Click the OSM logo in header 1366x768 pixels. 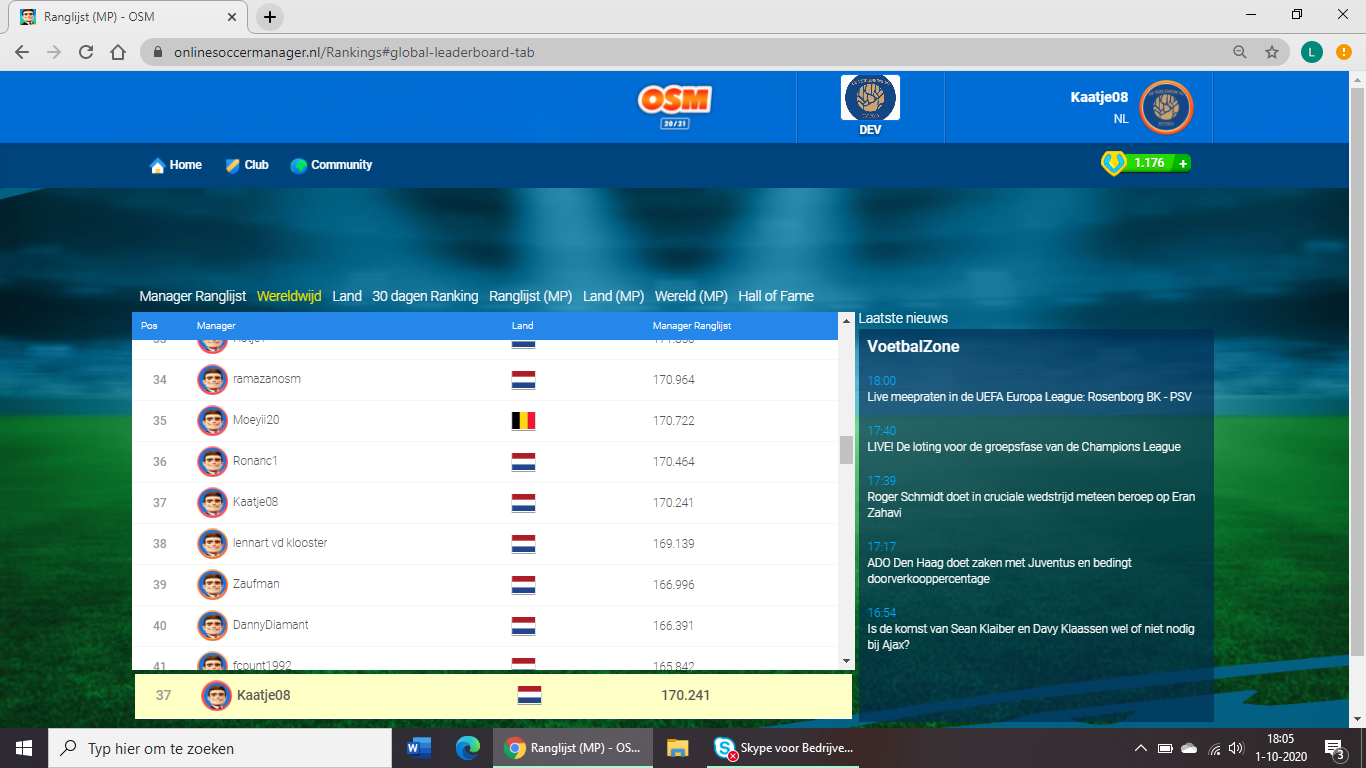pos(674,106)
